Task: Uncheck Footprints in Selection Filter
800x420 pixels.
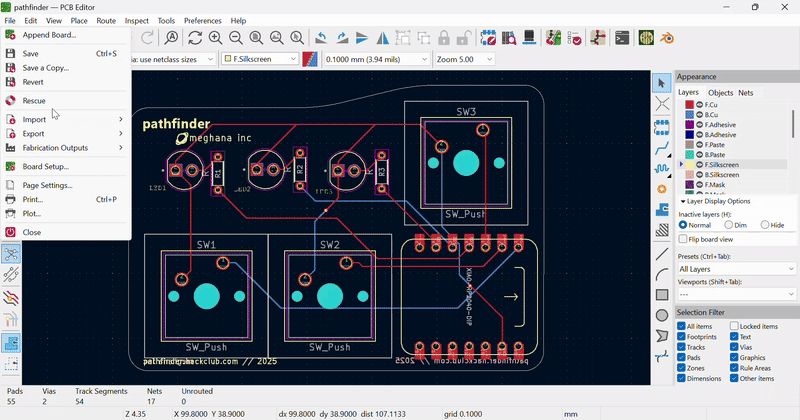Action: 682,337
